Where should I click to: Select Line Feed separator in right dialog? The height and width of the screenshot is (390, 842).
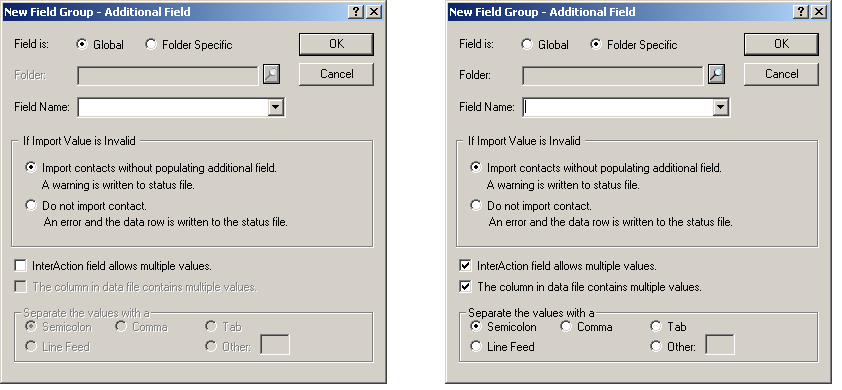[476, 346]
